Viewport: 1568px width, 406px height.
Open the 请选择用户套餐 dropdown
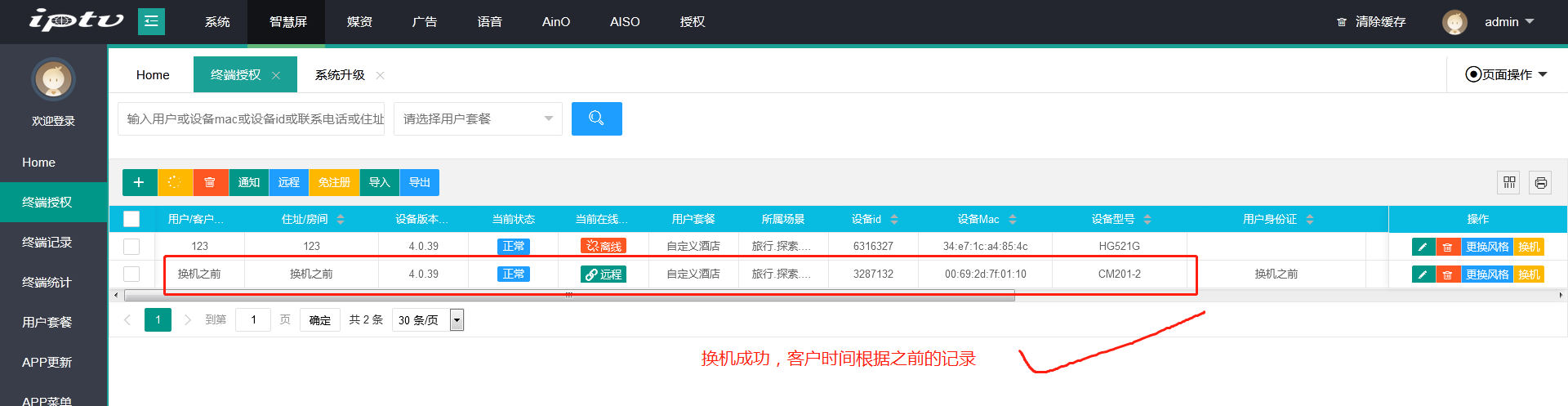[x=478, y=118]
